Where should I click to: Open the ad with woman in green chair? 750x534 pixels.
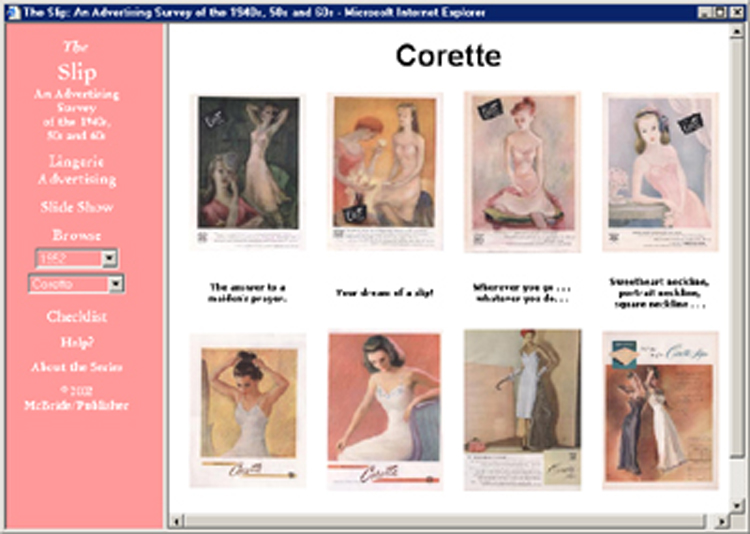(248, 171)
